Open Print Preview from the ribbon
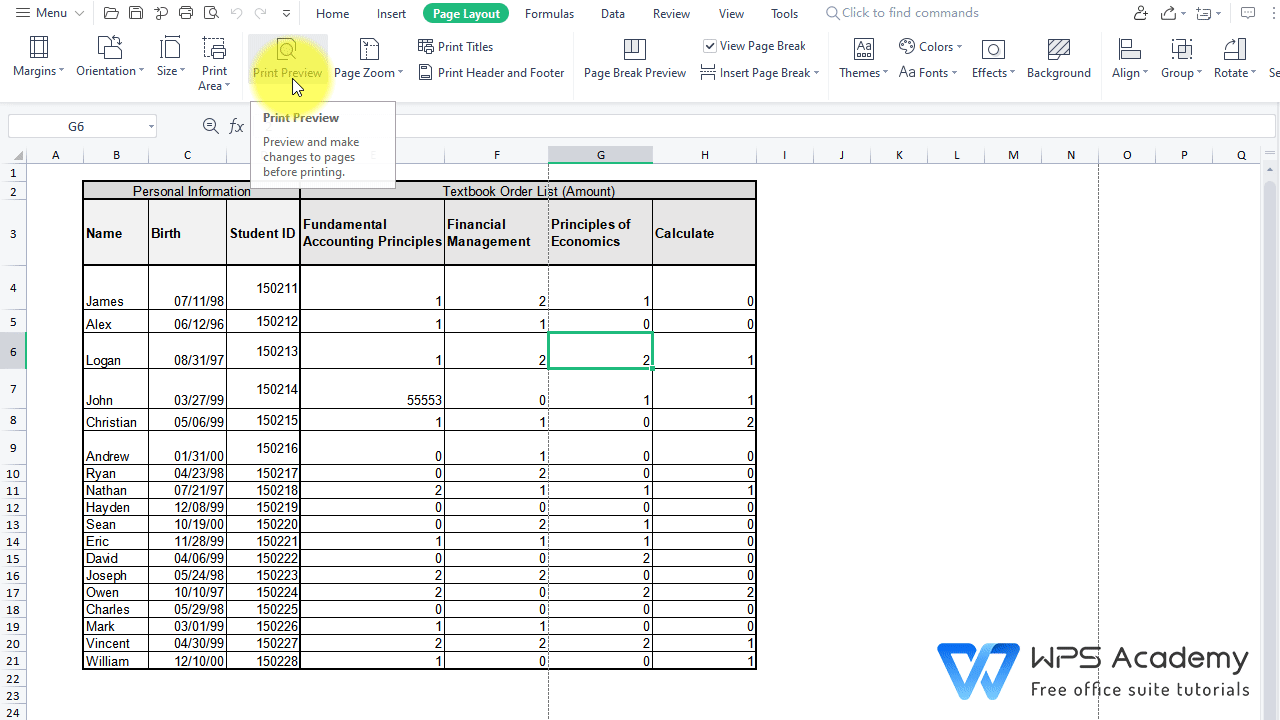This screenshot has width=1280, height=720. point(287,60)
